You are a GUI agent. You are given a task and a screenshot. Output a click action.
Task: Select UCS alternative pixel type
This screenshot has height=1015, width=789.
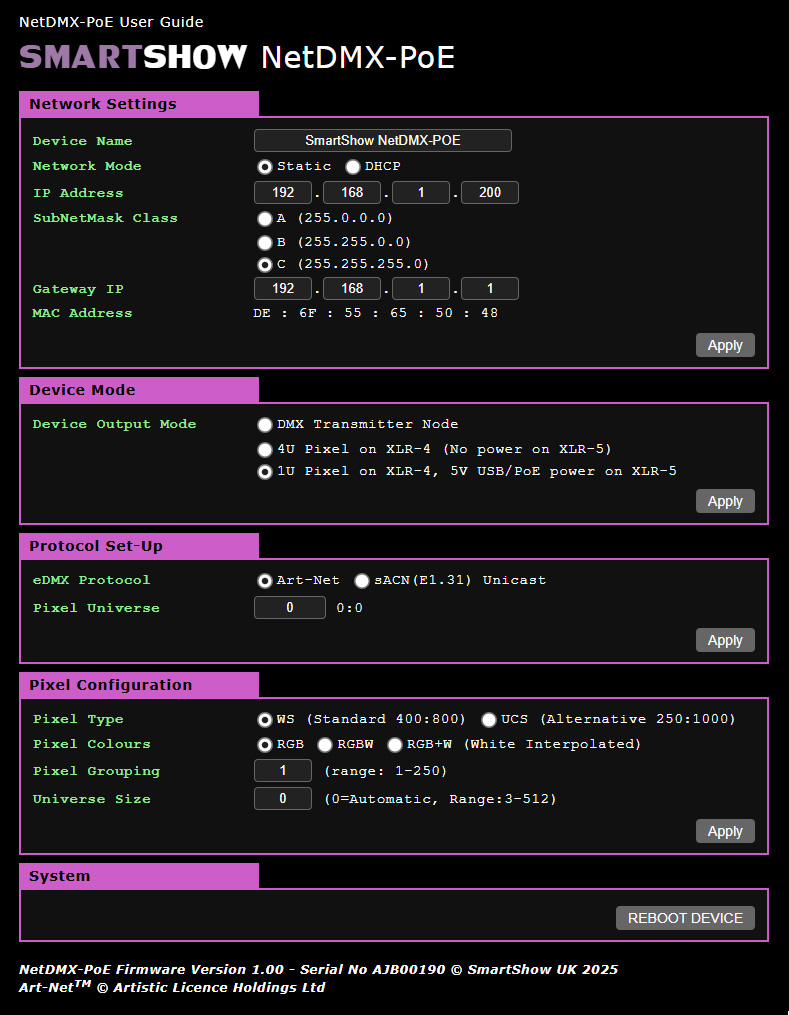click(489, 720)
